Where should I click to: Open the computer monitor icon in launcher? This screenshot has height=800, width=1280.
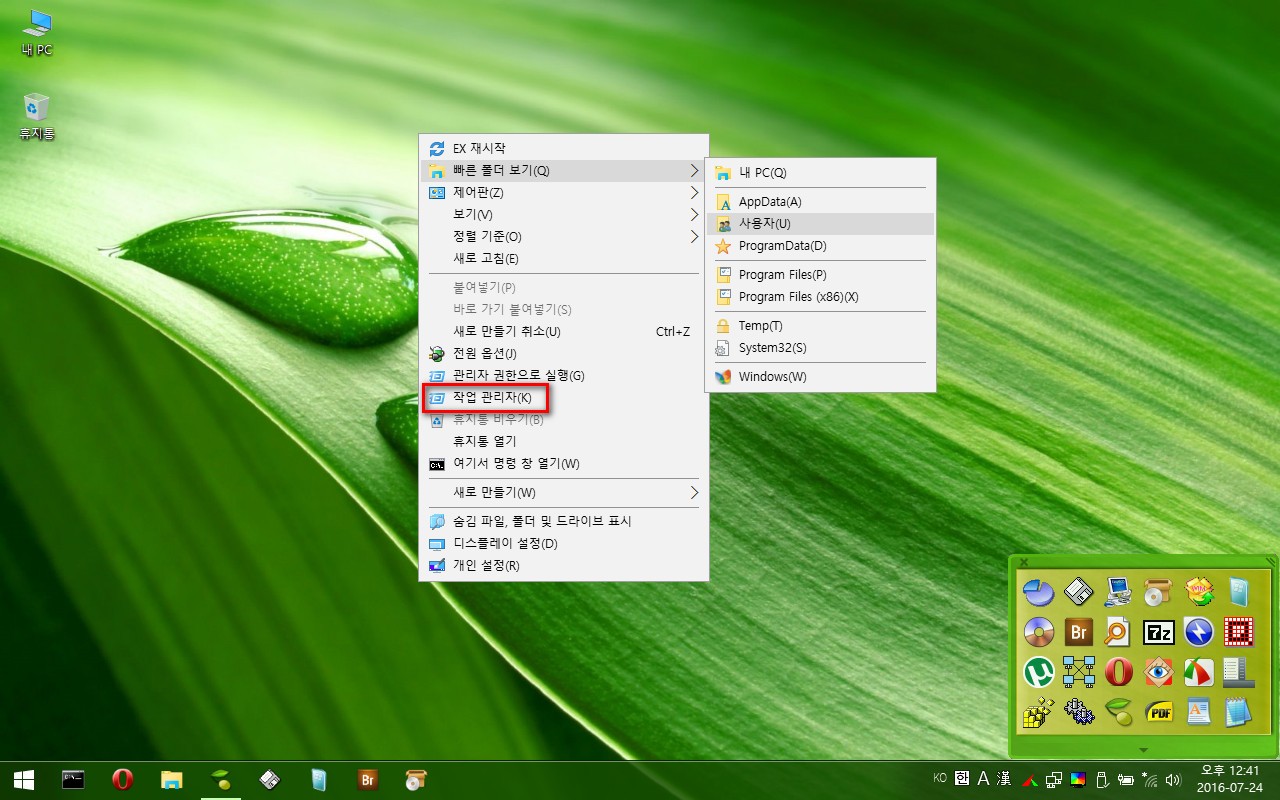click(1118, 592)
